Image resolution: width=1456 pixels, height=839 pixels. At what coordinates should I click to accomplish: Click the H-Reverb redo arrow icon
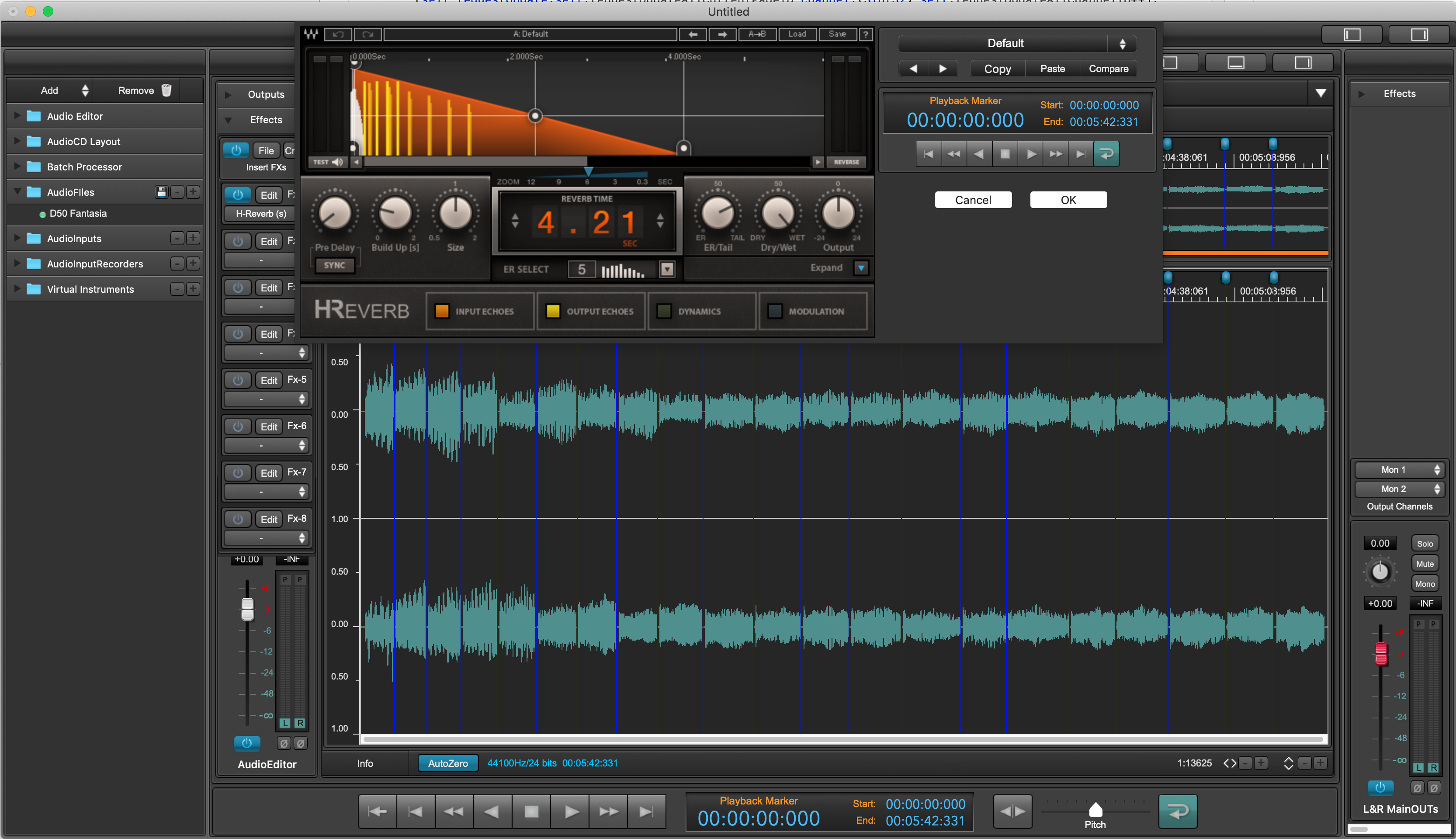[x=367, y=35]
